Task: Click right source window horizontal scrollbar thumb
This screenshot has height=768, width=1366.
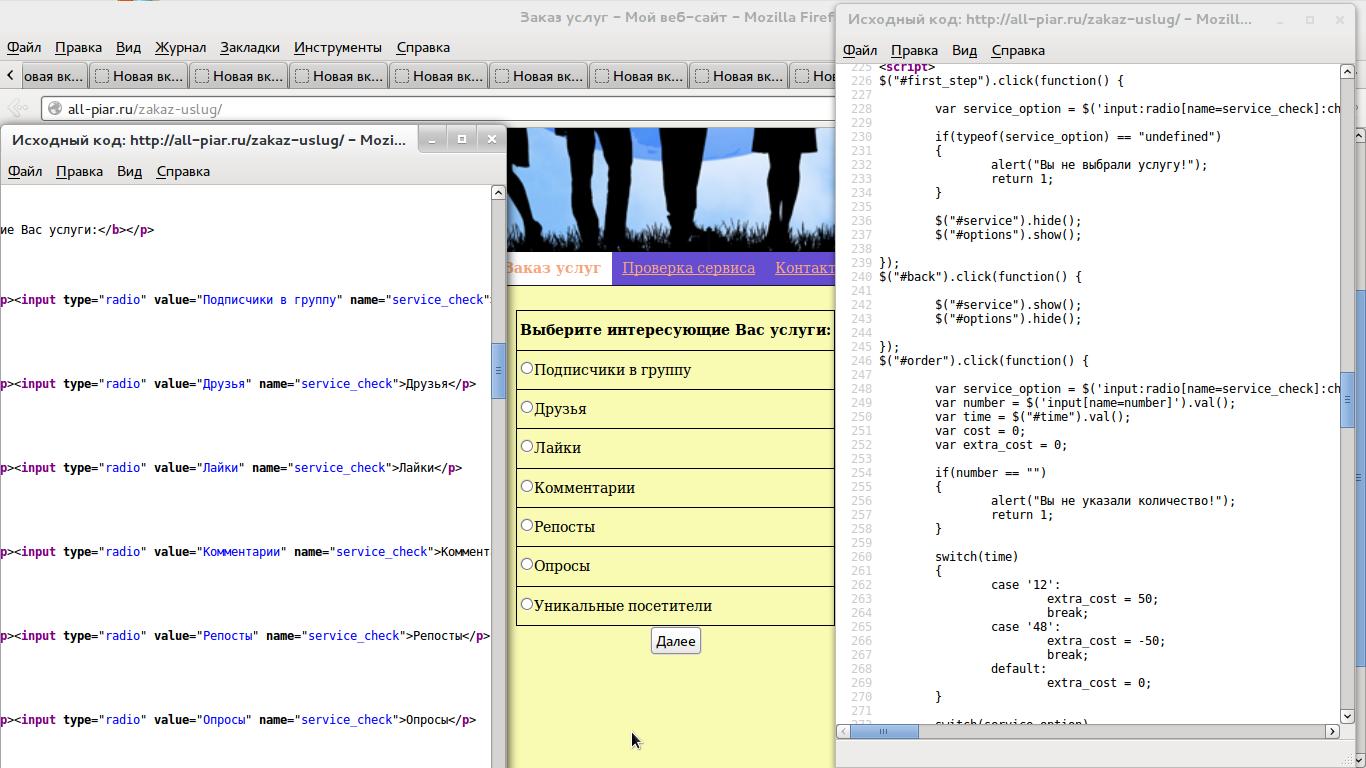Action: click(884, 731)
